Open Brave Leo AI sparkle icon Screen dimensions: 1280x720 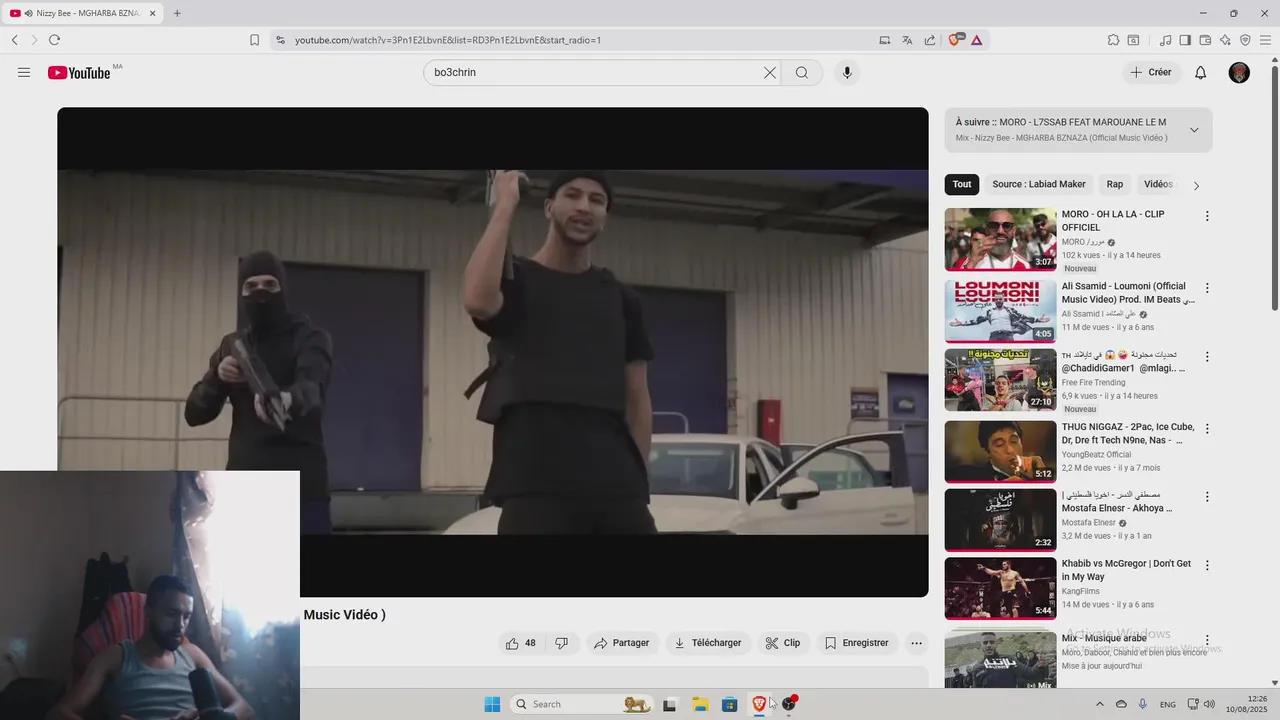(x=1225, y=40)
